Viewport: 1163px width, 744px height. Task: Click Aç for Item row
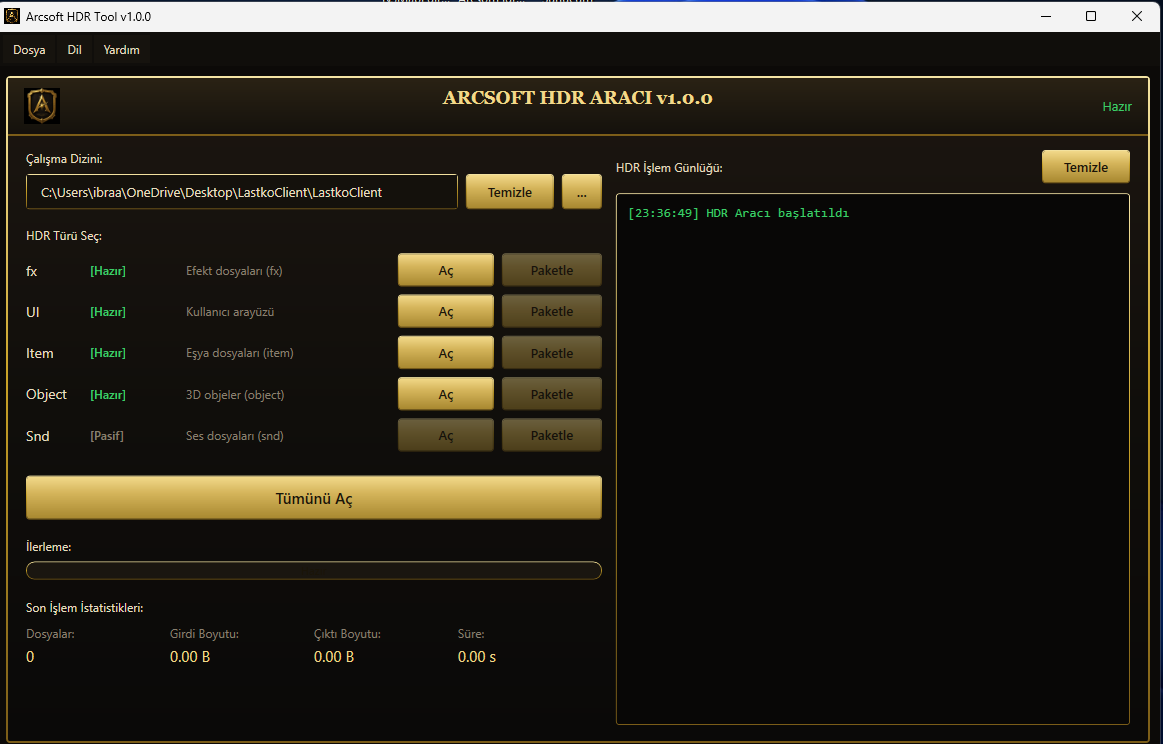pyautogui.click(x=446, y=353)
